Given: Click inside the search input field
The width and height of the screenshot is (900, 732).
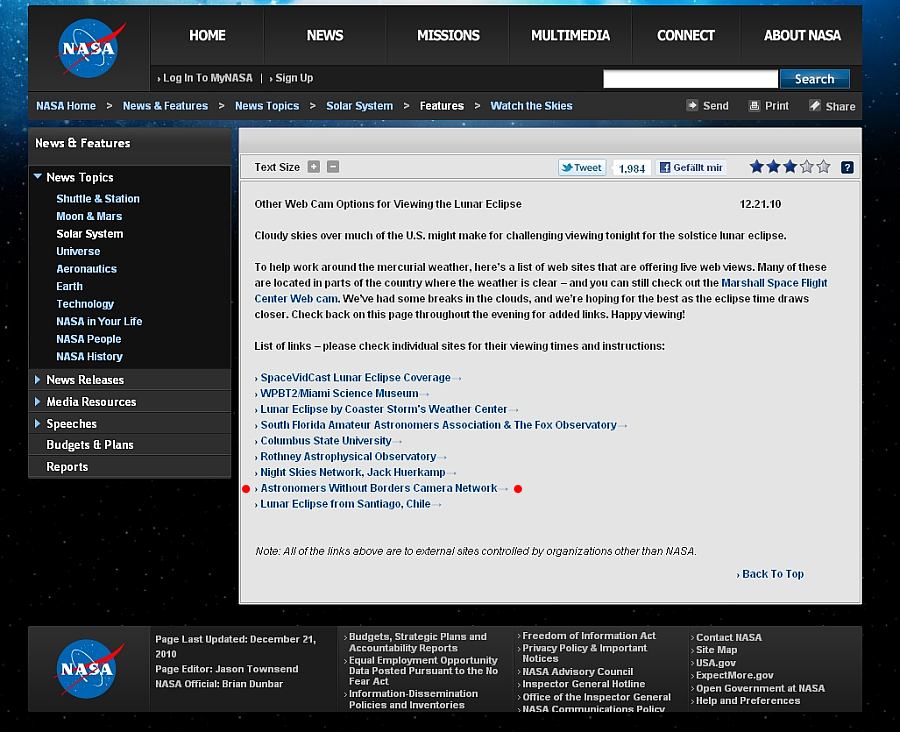Looking at the screenshot, I should click(x=690, y=79).
